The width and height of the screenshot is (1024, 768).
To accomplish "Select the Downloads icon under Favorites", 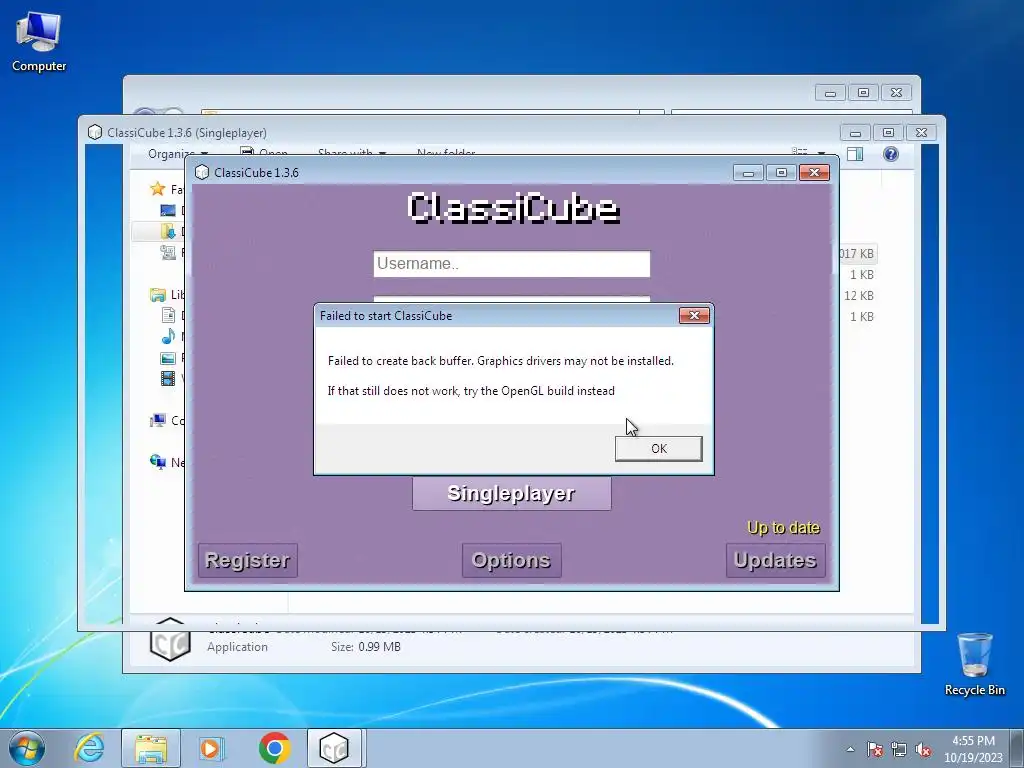I will 168,231.
